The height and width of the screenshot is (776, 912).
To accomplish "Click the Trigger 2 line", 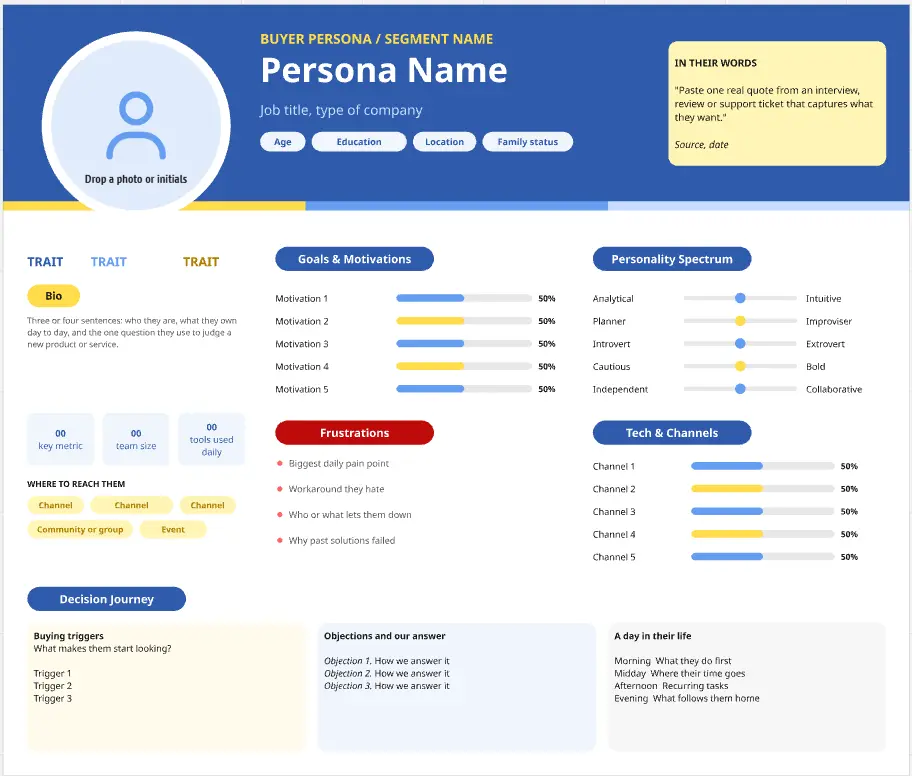I will (x=53, y=686).
